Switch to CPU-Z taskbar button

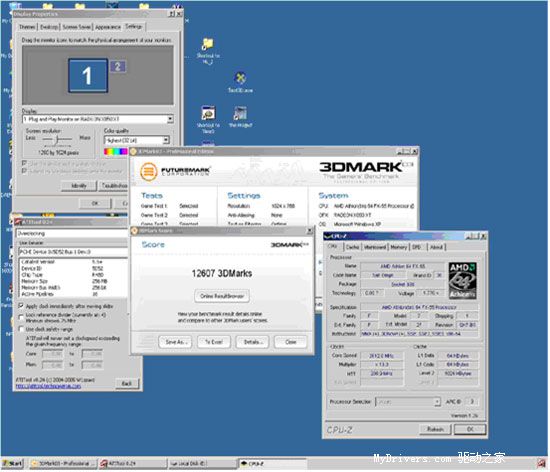pyautogui.click(x=272, y=464)
